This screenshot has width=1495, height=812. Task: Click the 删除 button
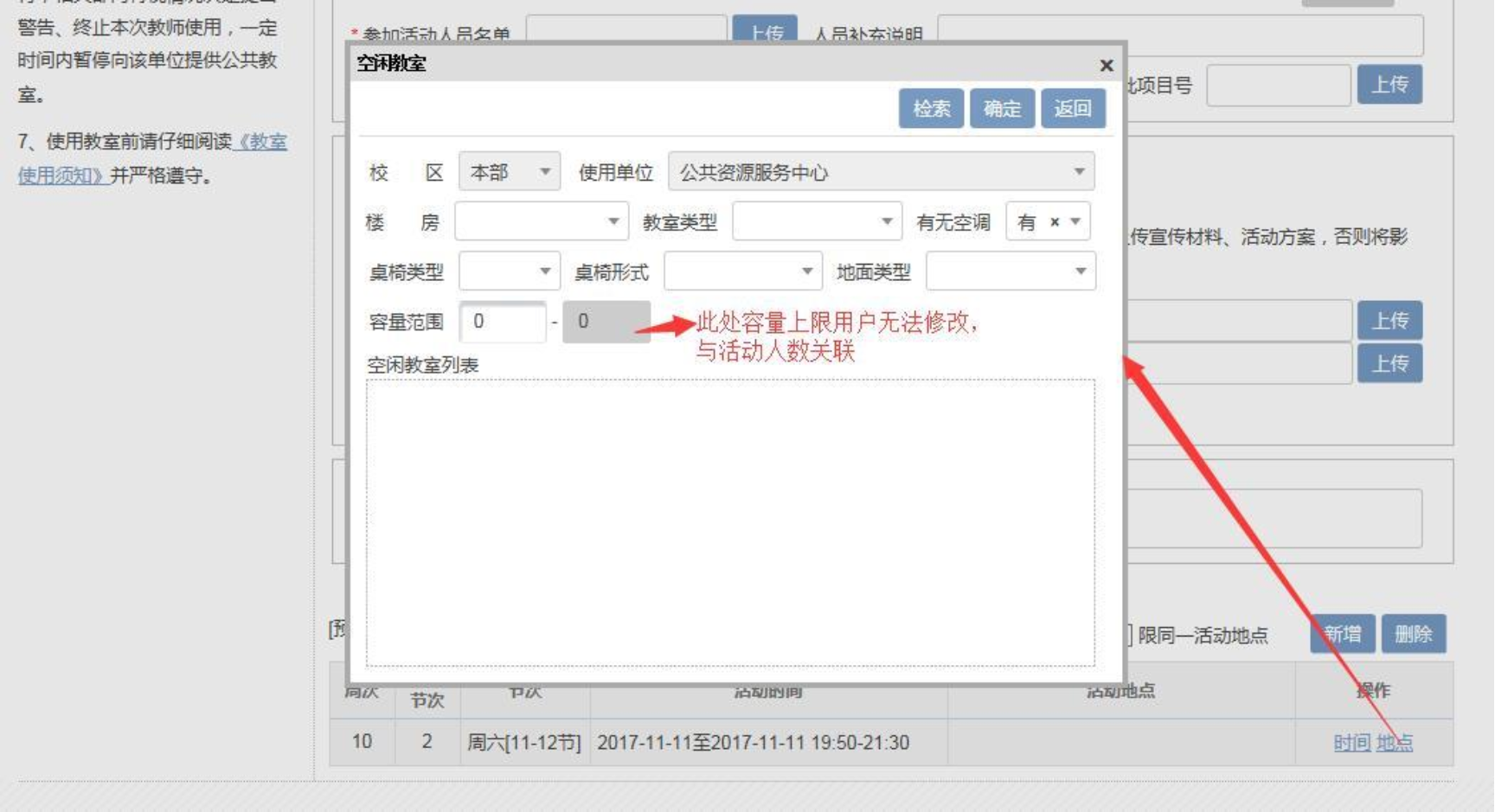(1413, 635)
